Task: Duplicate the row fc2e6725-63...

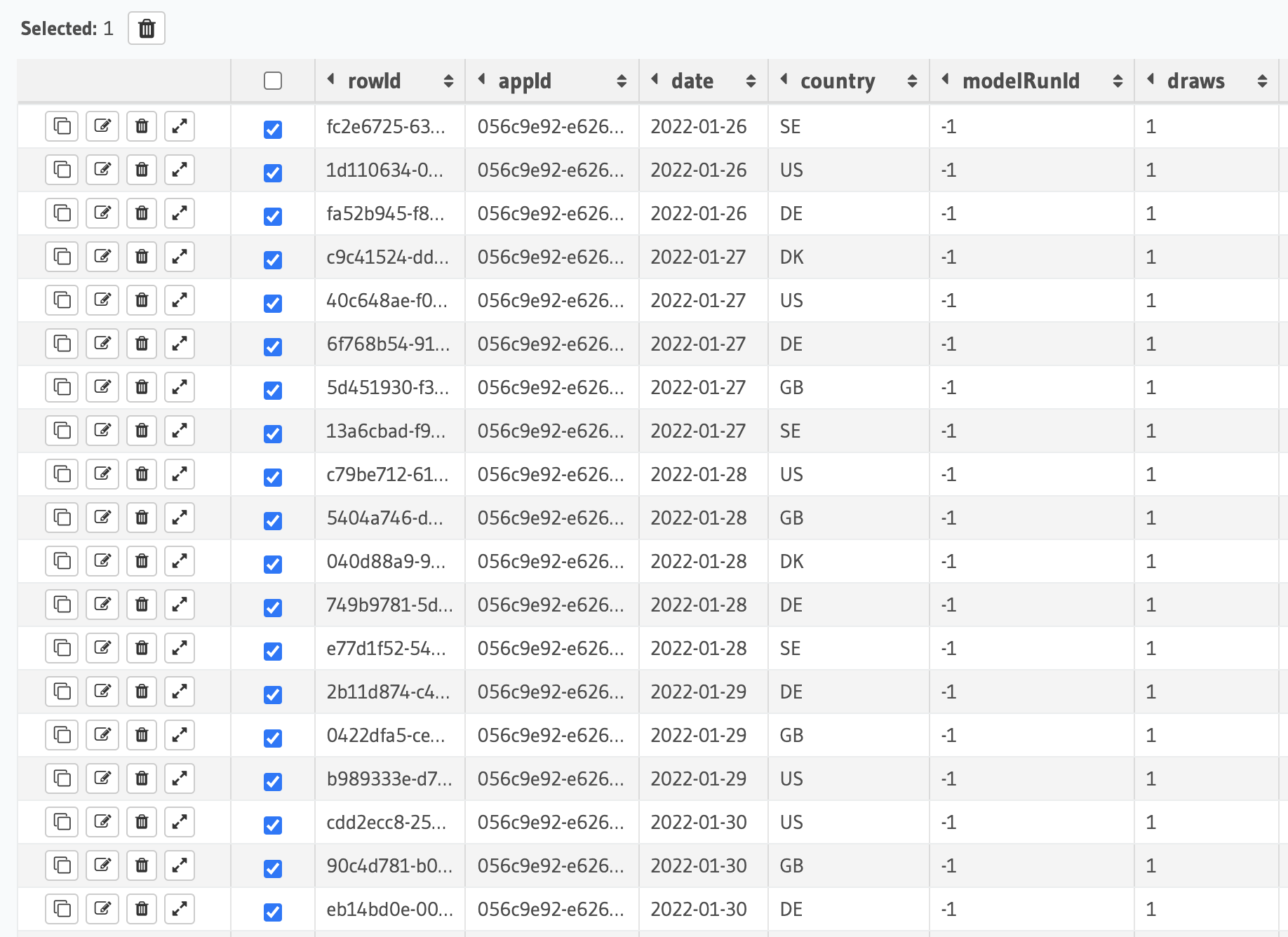Action: point(62,126)
